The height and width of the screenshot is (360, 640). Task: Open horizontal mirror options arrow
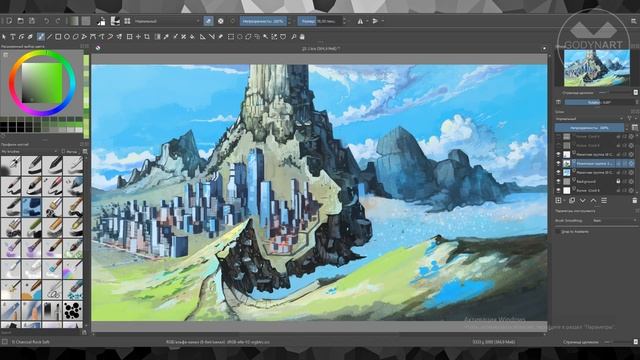pyautogui.click(x=367, y=21)
